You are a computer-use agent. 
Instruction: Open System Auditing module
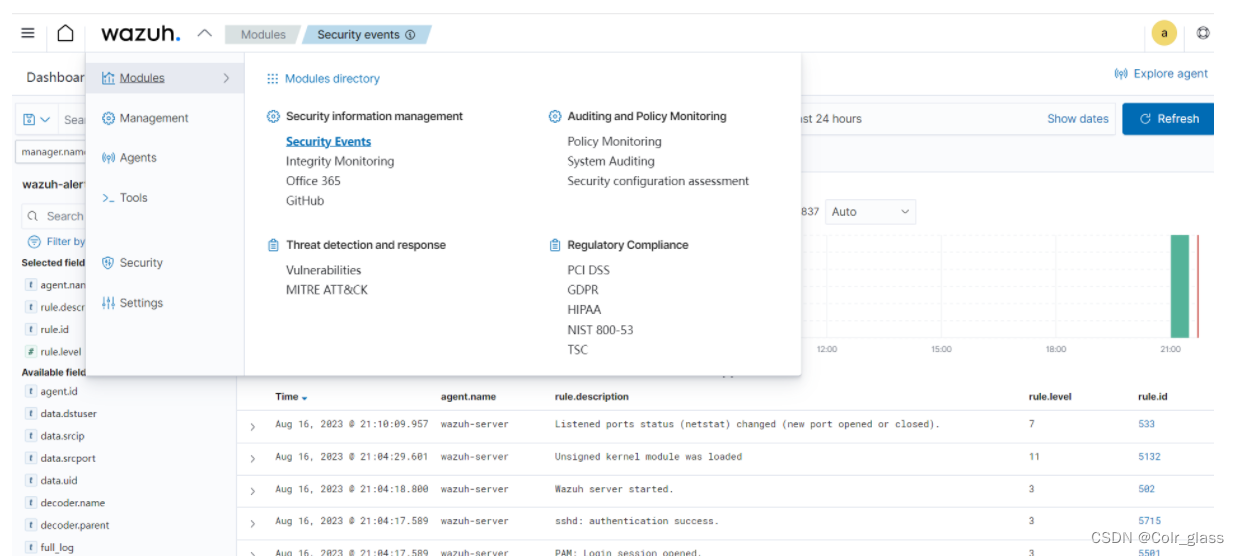click(x=611, y=161)
